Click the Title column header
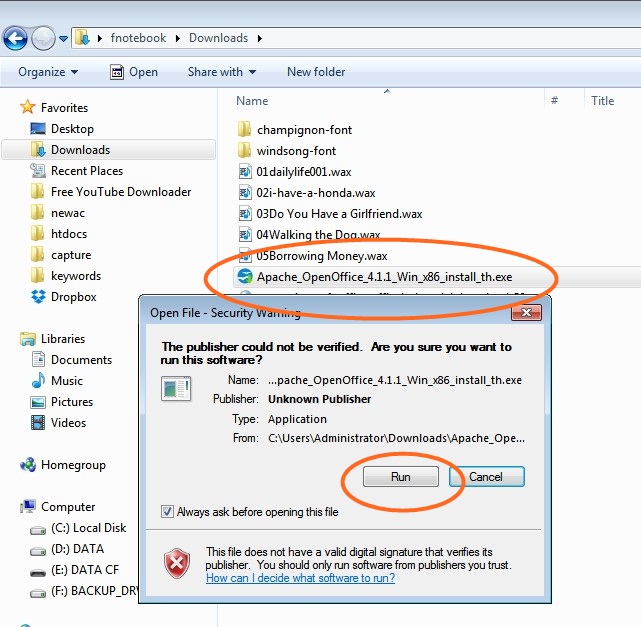This screenshot has height=627, width=641. click(603, 101)
